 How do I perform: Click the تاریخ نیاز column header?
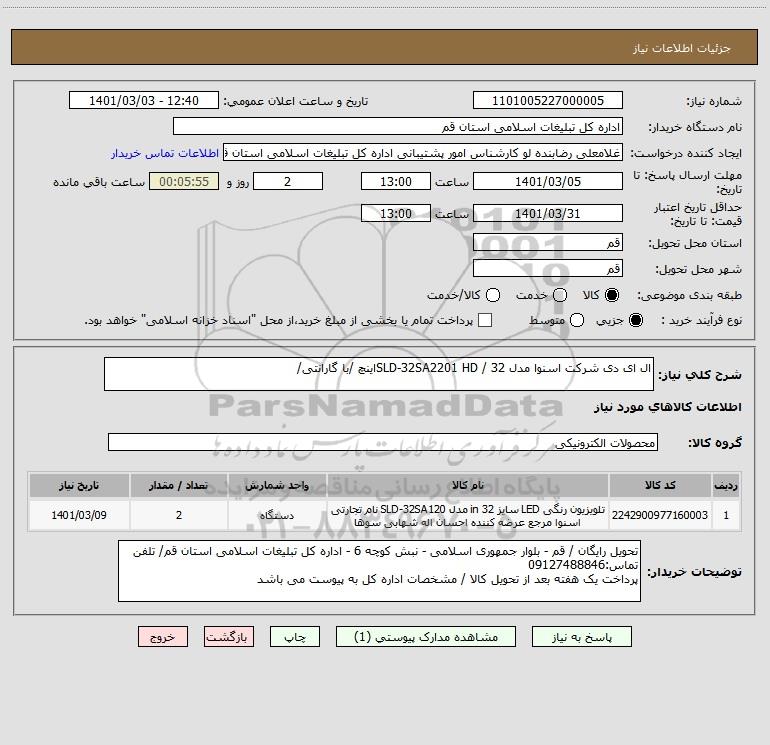pos(79,485)
